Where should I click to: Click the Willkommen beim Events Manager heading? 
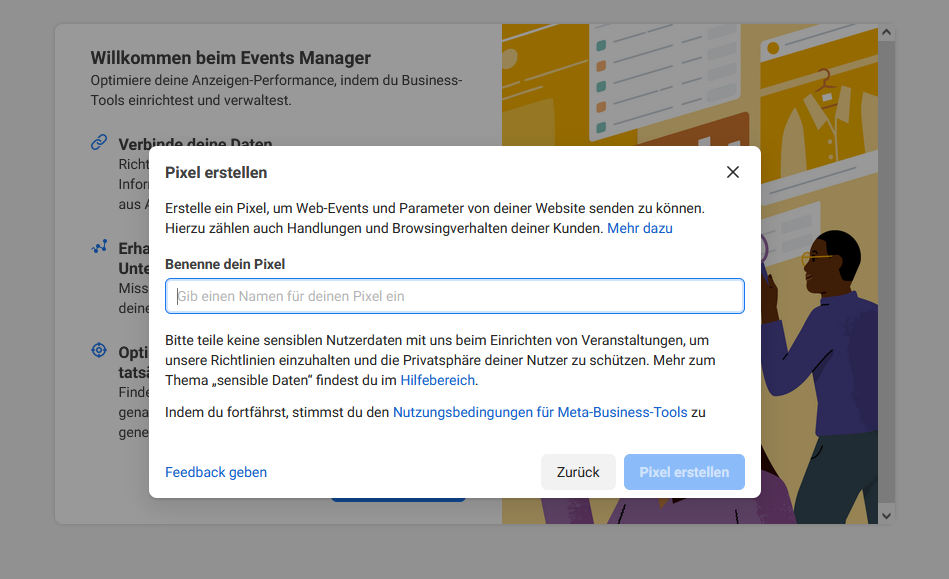point(231,58)
